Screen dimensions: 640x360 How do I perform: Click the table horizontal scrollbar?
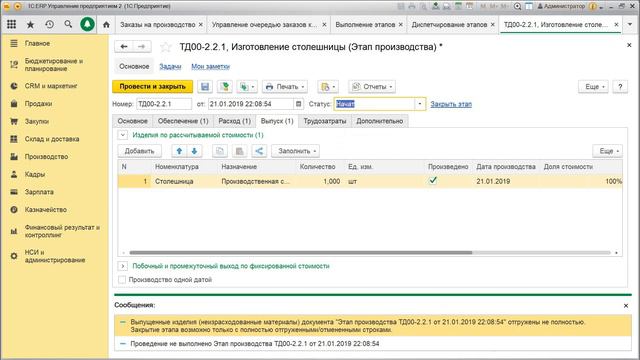tap(300, 253)
